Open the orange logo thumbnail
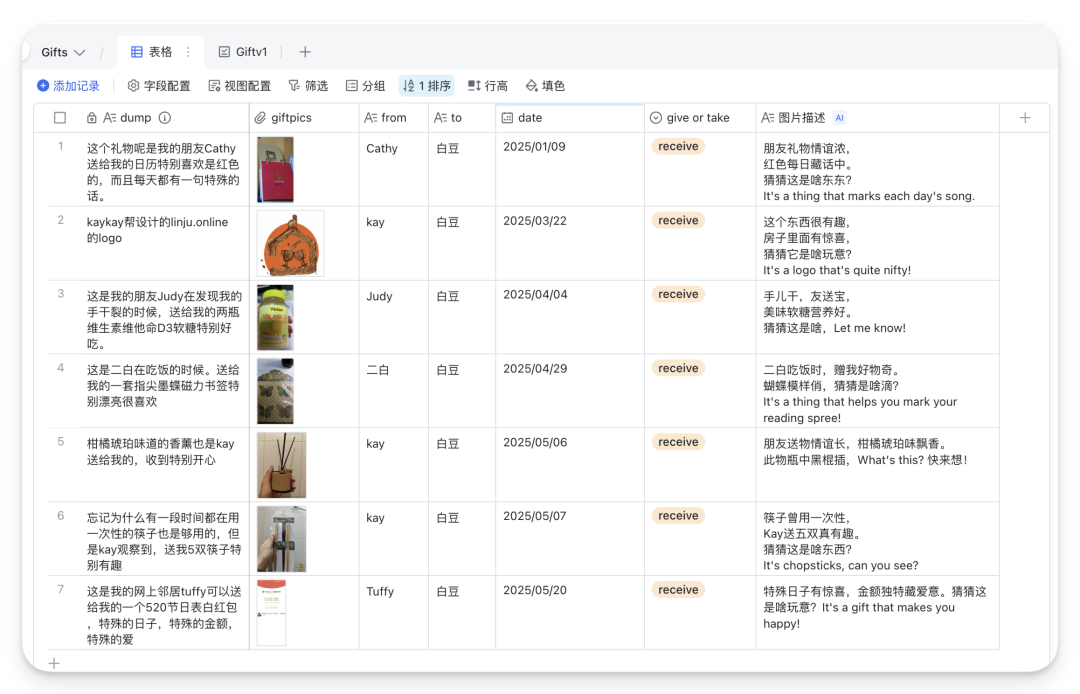The image size is (1080, 694). (x=290, y=244)
